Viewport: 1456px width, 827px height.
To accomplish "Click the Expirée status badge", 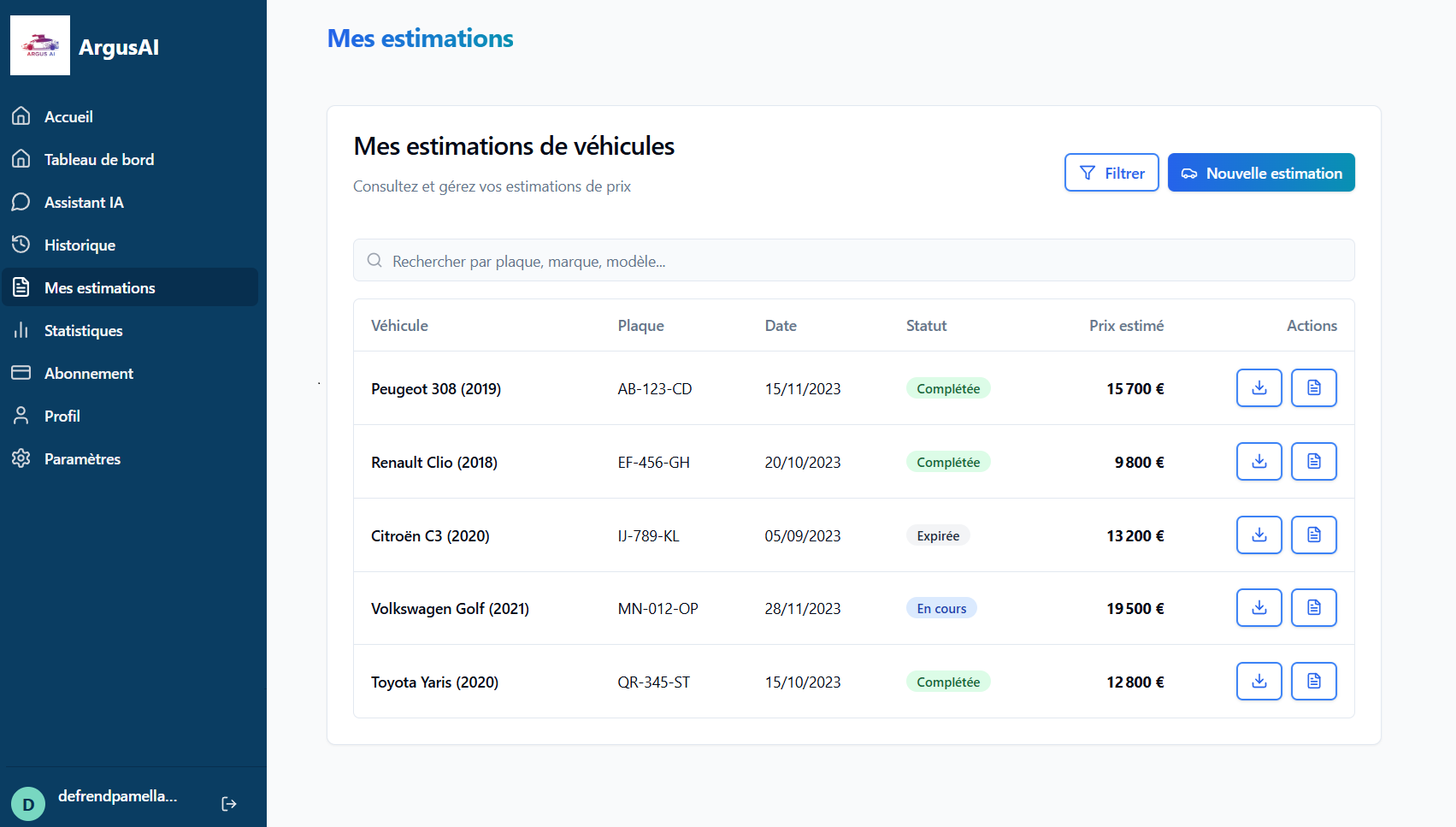I will tap(938, 535).
